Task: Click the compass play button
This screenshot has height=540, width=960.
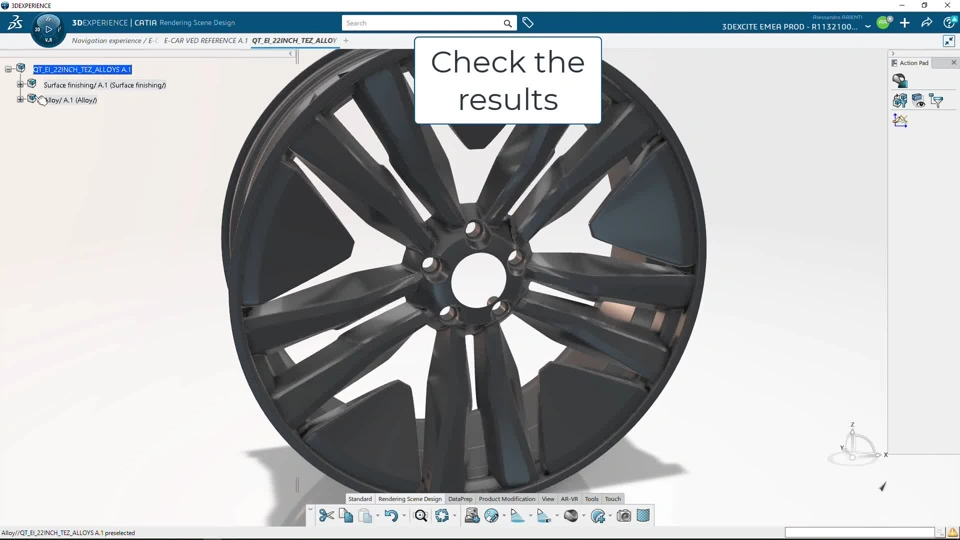Action: [x=48, y=29]
